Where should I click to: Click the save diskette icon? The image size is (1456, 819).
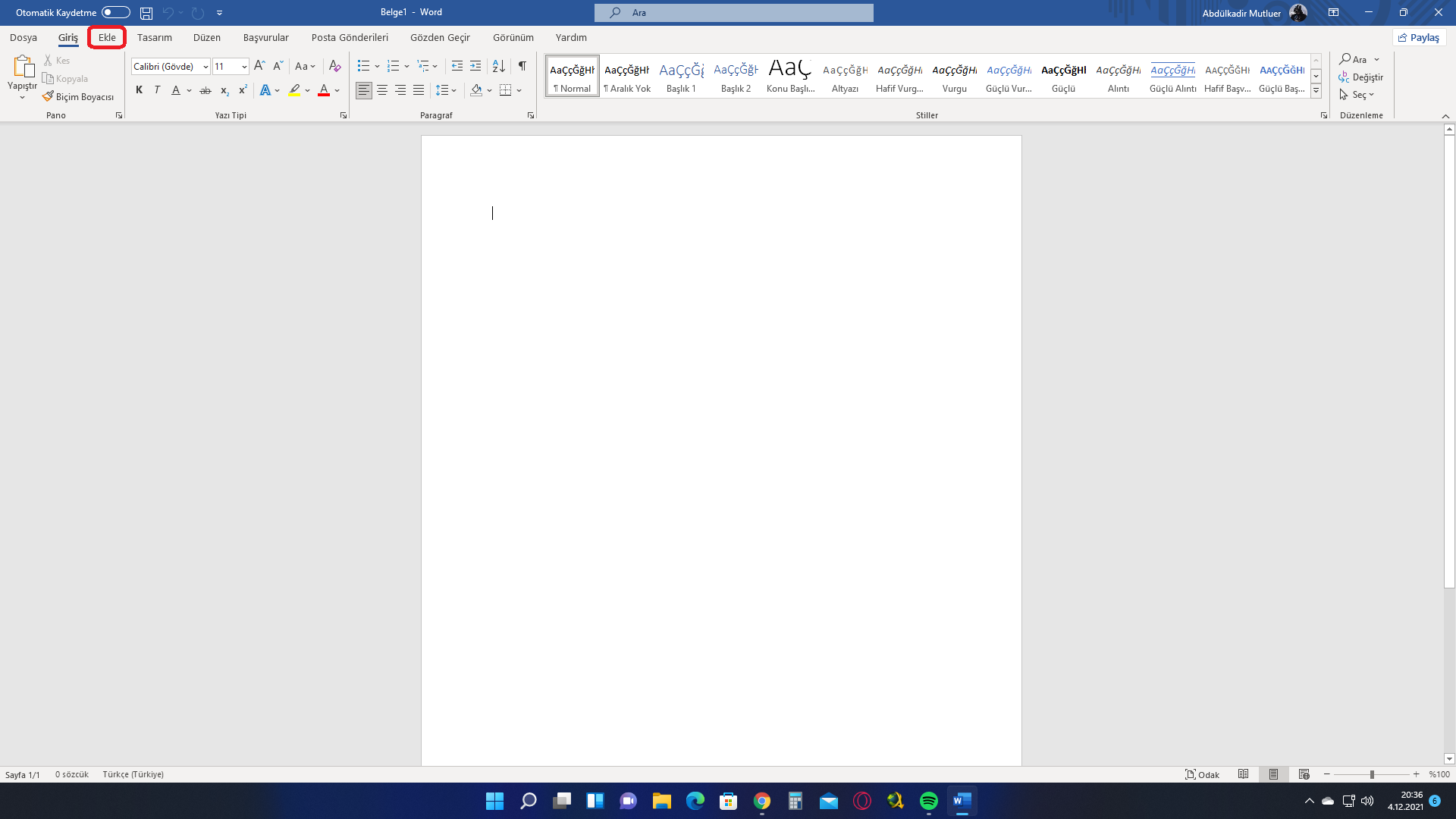pos(146,13)
